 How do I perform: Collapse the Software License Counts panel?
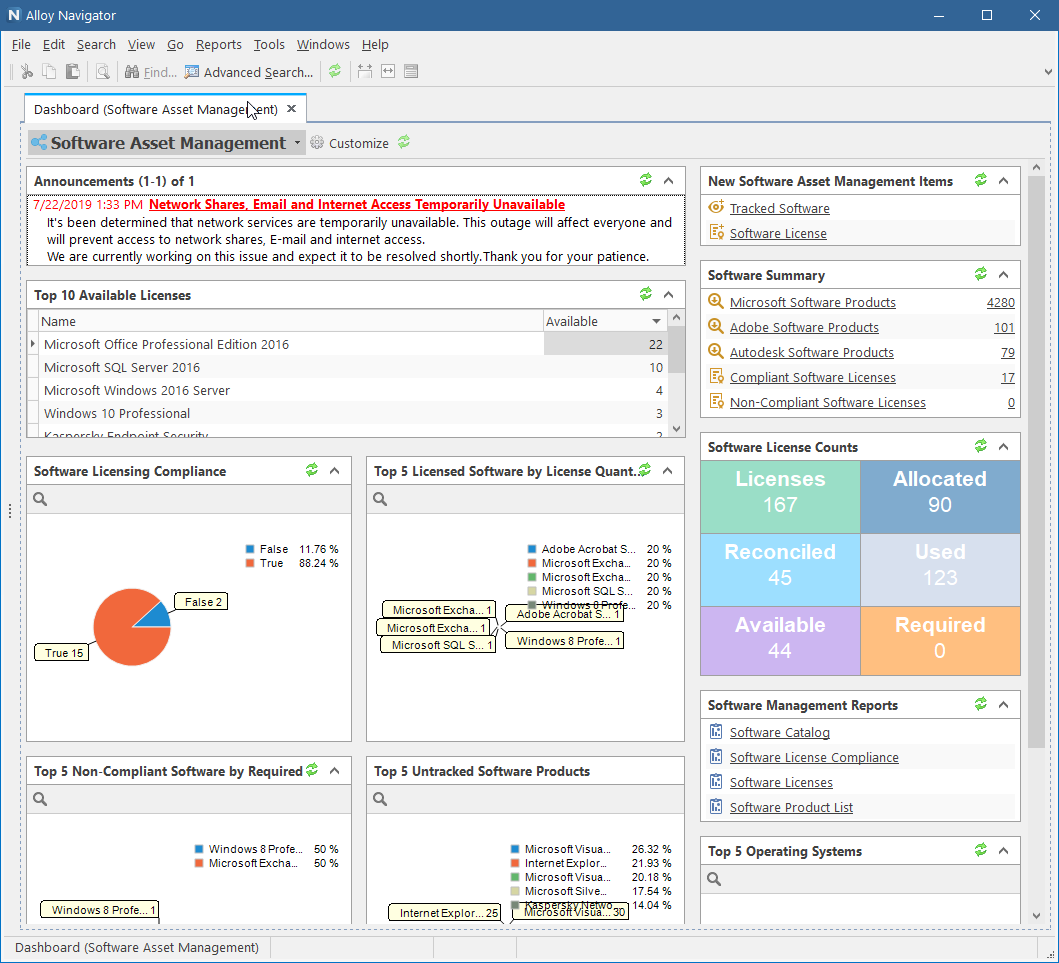(1004, 446)
